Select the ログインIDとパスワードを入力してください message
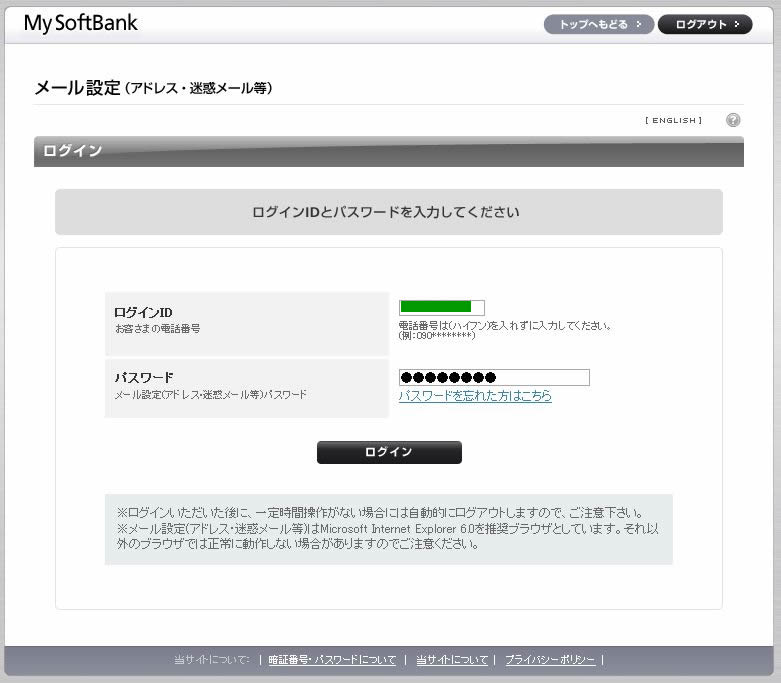 pos(386,212)
